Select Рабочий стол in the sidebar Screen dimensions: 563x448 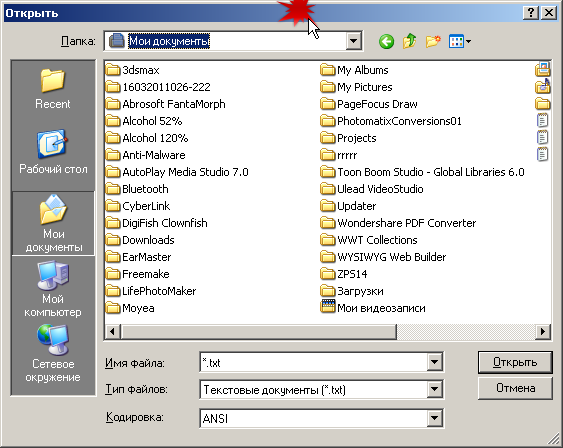click(x=53, y=152)
